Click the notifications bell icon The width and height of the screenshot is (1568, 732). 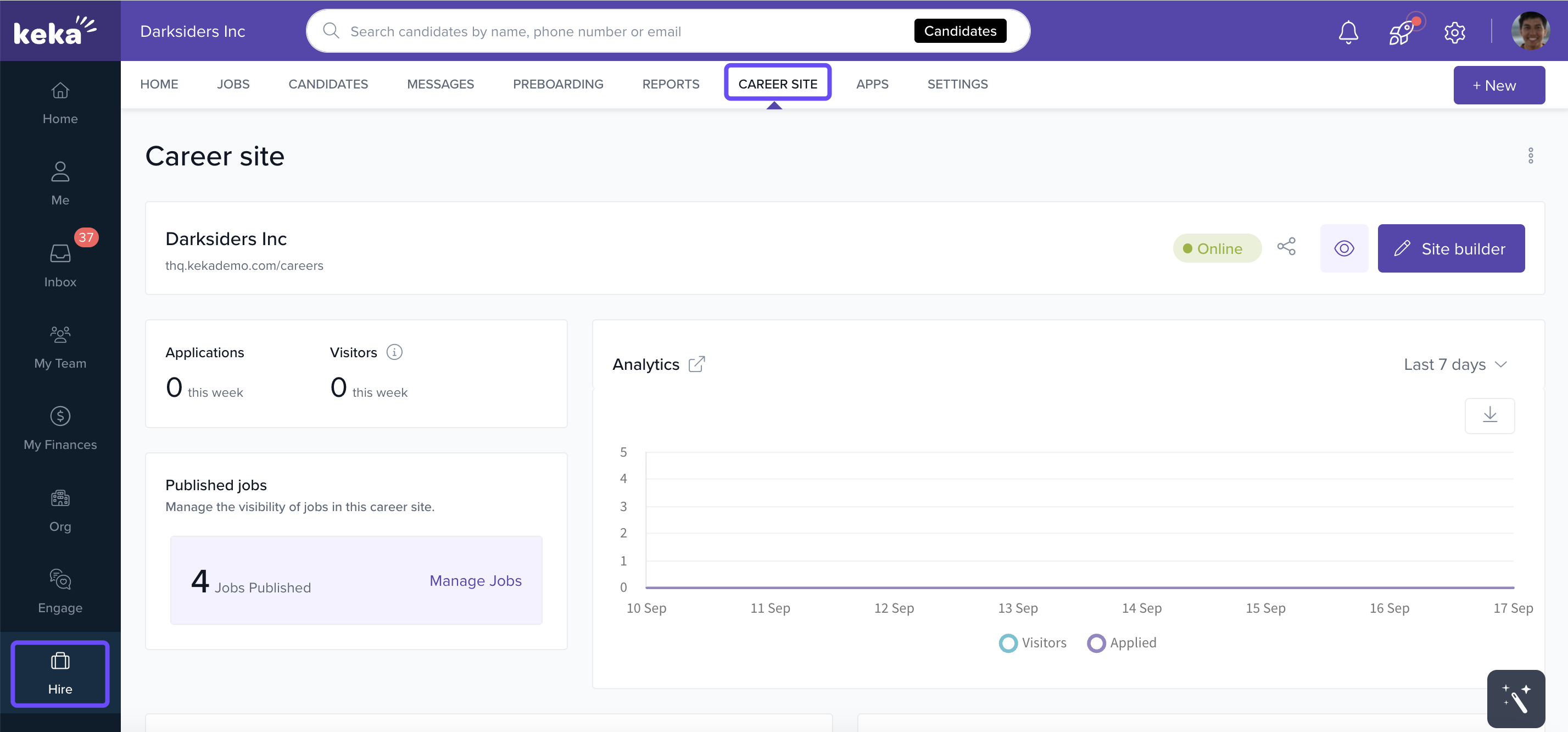(x=1348, y=32)
